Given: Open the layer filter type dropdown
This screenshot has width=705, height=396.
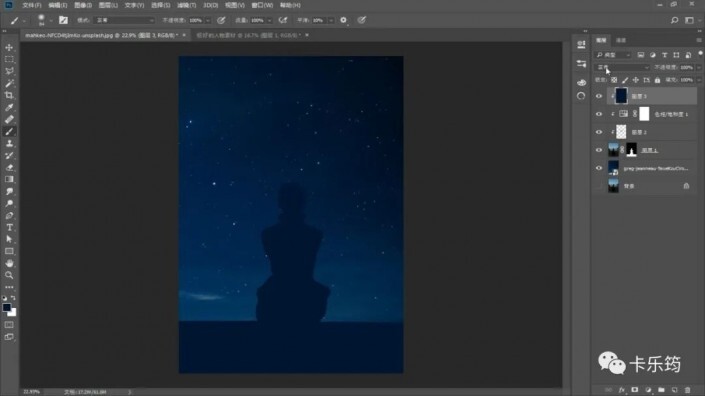Looking at the screenshot, I should coord(613,55).
